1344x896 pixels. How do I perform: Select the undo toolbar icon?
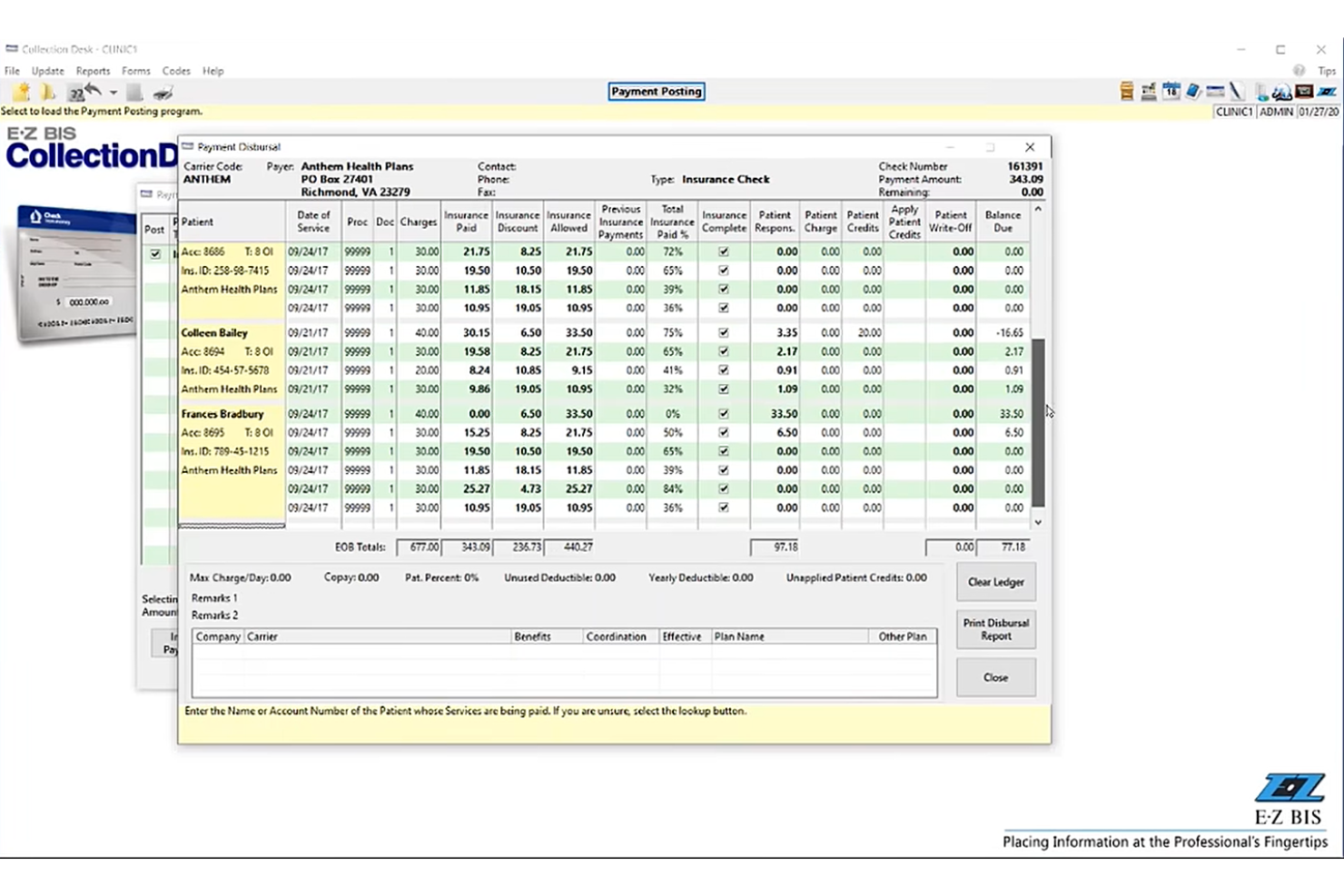[x=94, y=92]
